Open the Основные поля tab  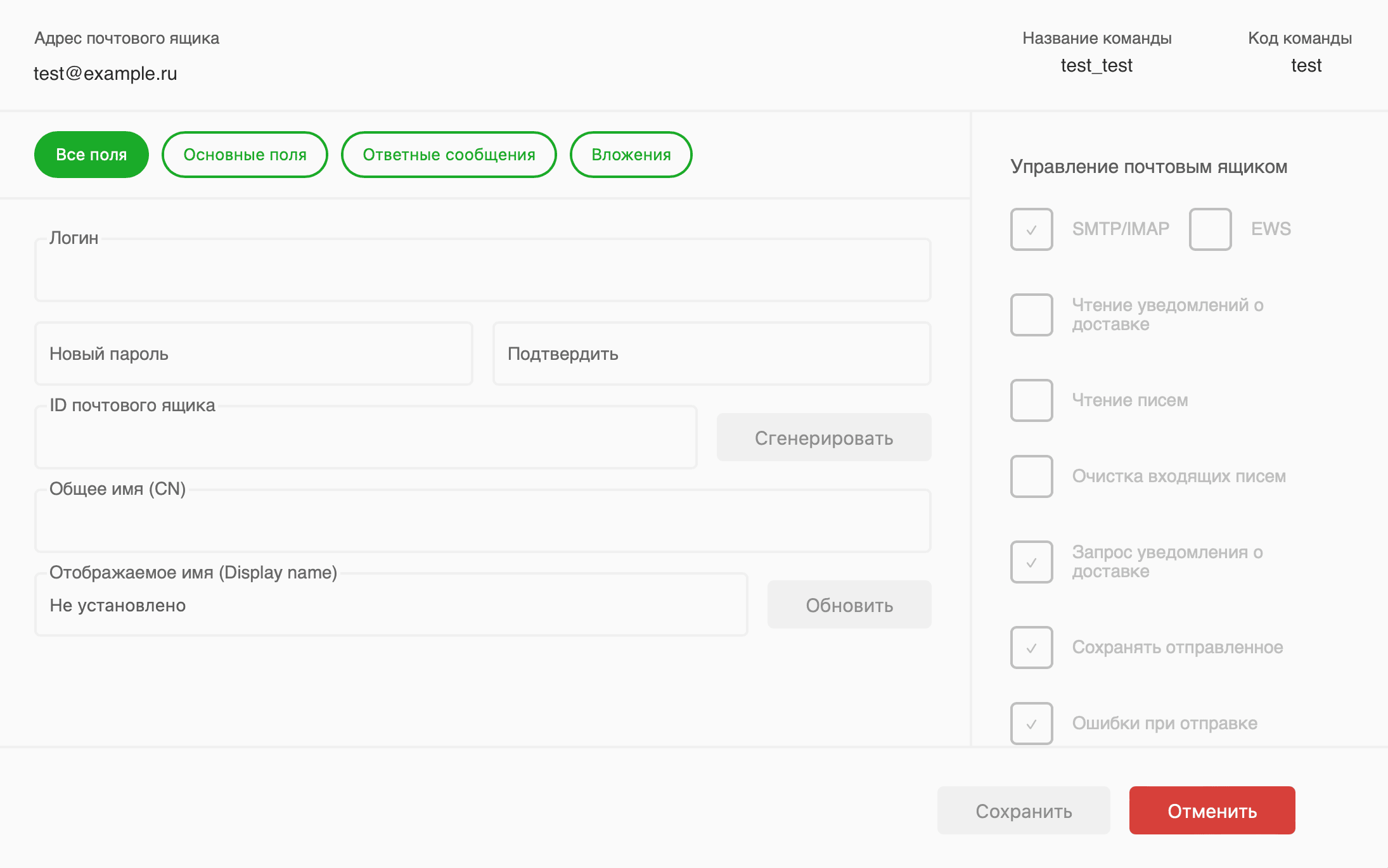(x=245, y=155)
